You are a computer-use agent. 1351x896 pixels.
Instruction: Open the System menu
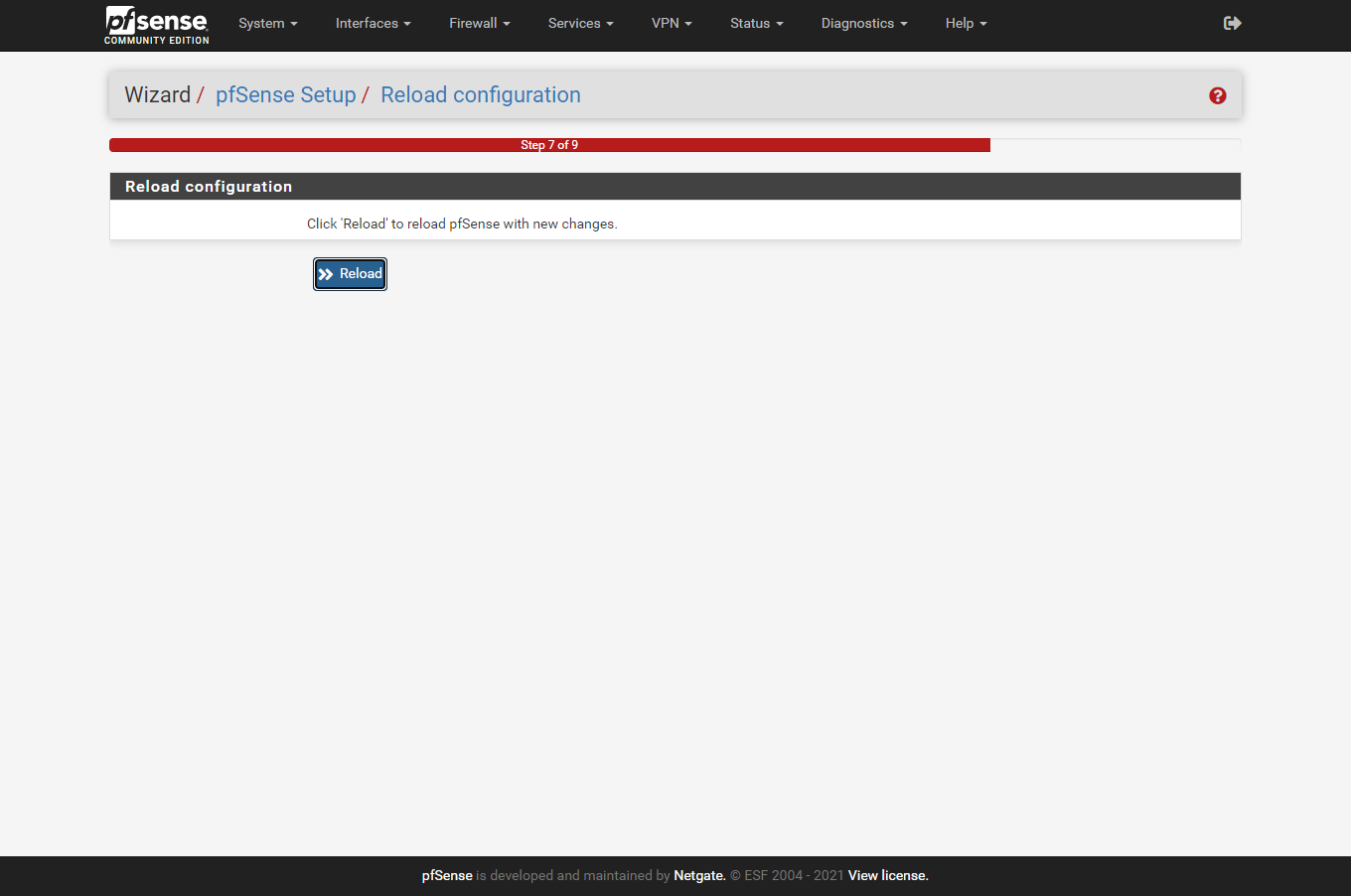tap(268, 23)
